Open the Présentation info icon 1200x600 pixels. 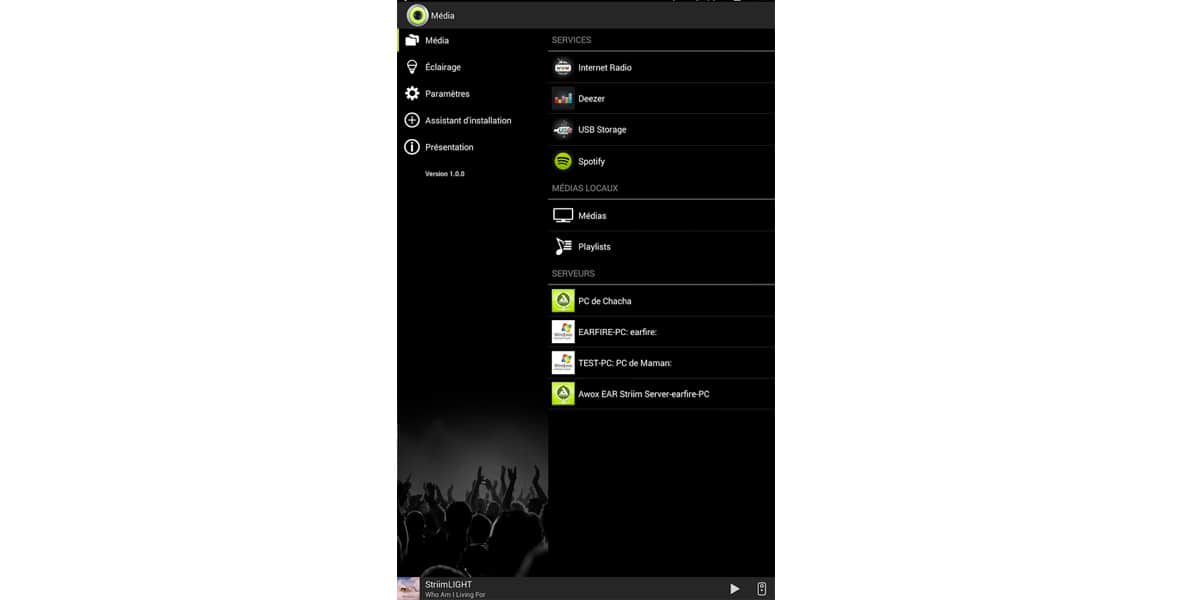411,147
